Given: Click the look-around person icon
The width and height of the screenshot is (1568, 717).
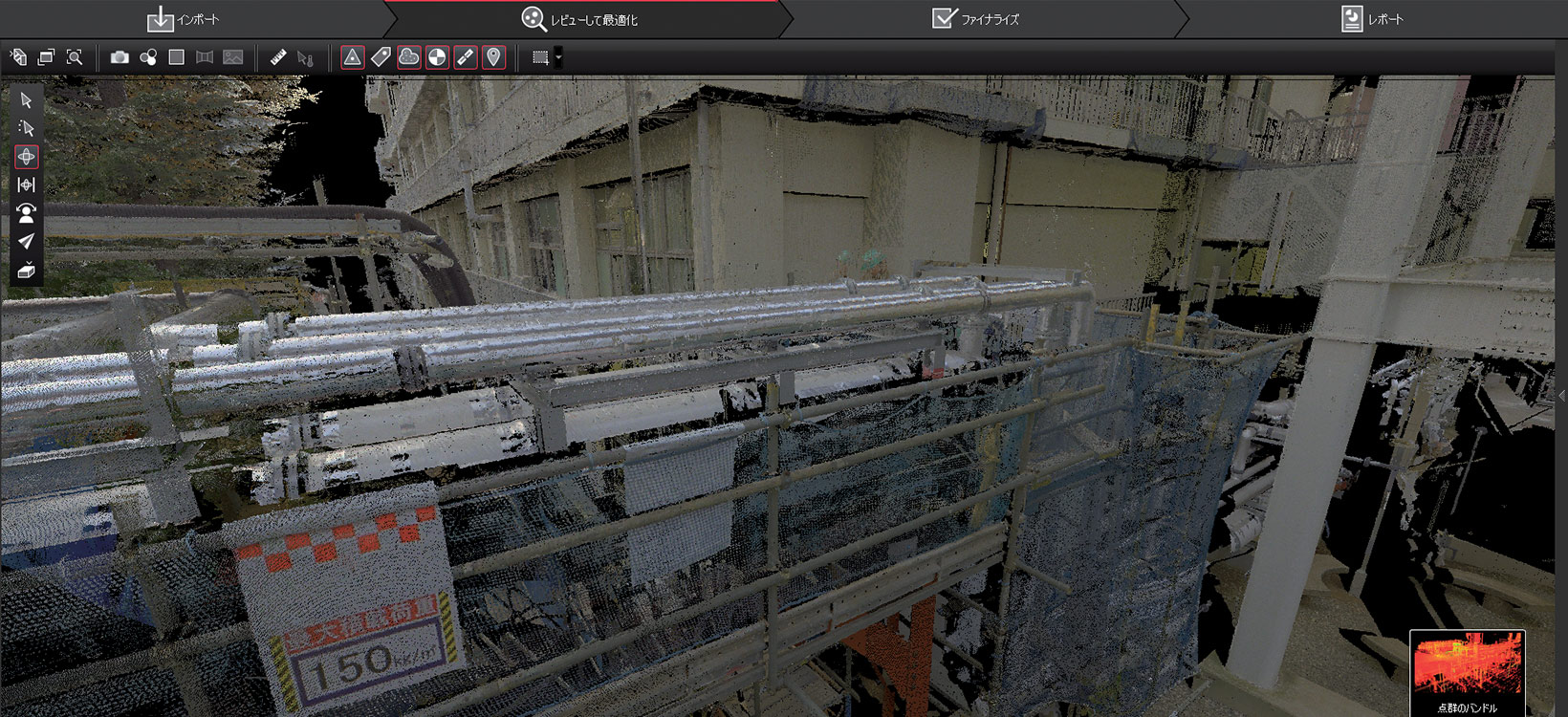Looking at the screenshot, I should 26,213.
